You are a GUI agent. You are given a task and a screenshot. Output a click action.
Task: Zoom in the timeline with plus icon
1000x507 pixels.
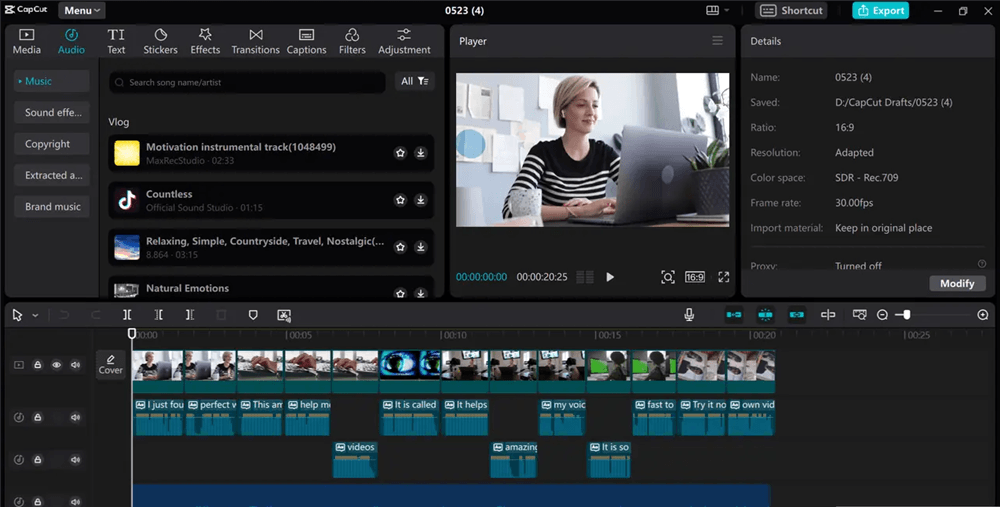[983, 314]
